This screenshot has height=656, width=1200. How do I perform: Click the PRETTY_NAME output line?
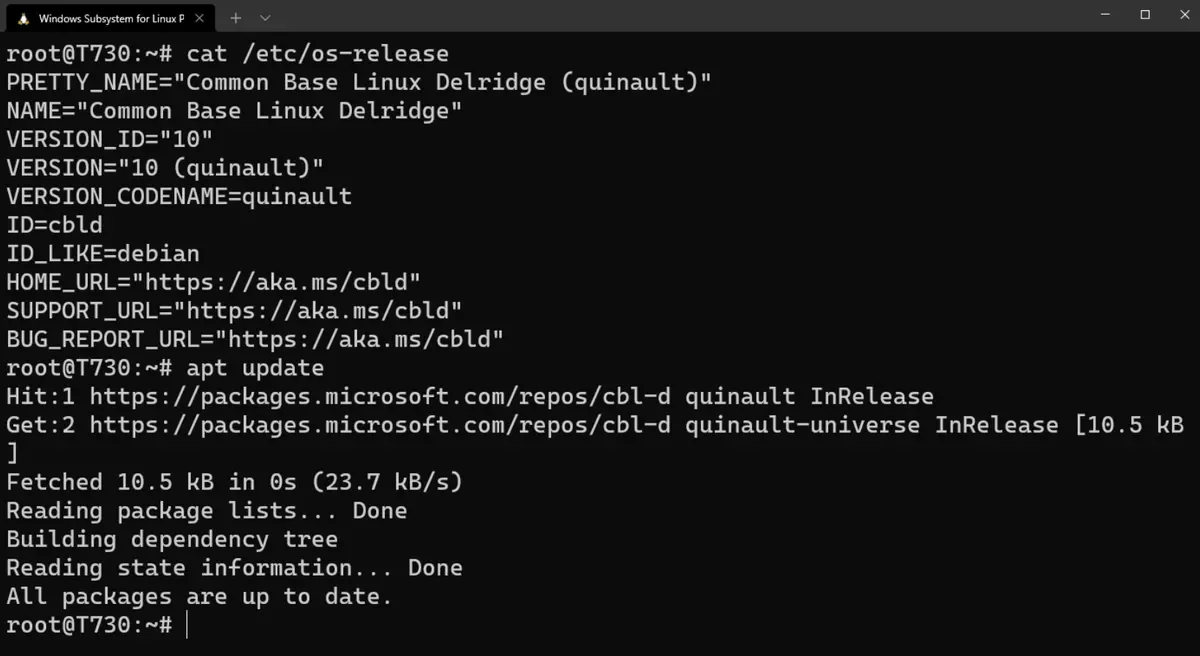(x=359, y=82)
